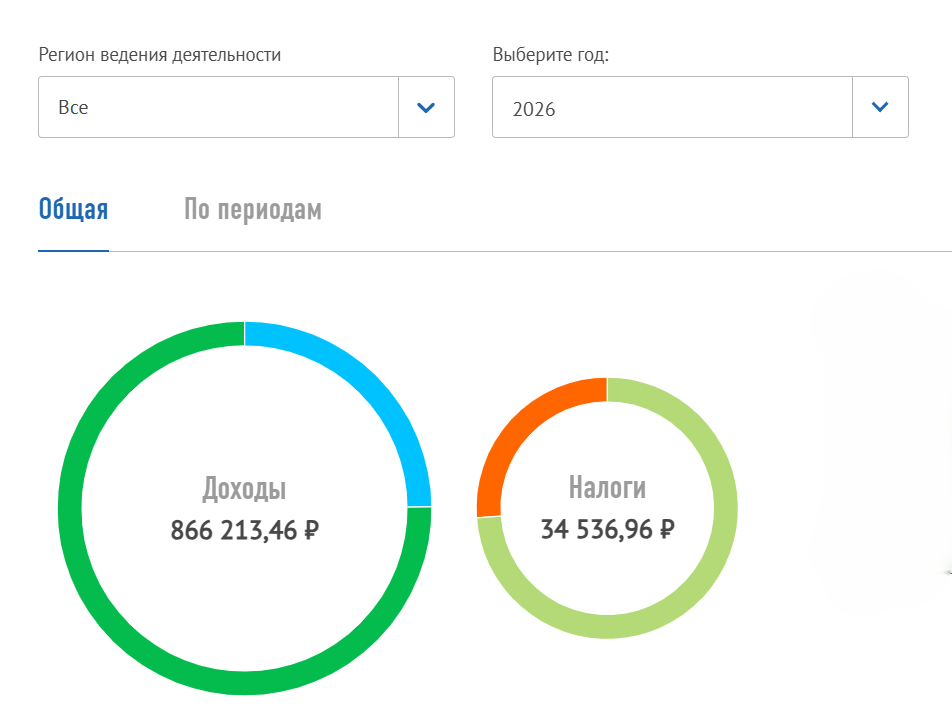Open the year dropdown showing 2026
Viewport: 952px width, 724px height.
pos(672,107)
